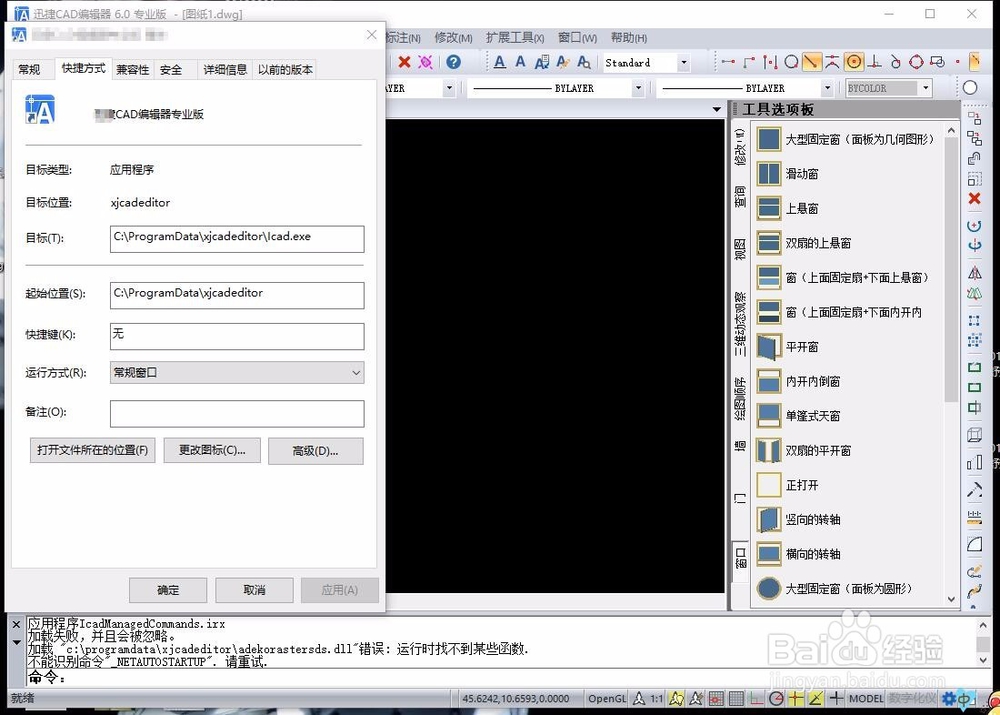This screenshot has width=1000, height=715.
Task: Open the 扩展工具(X) menu
Action: [x=515, y=38]
